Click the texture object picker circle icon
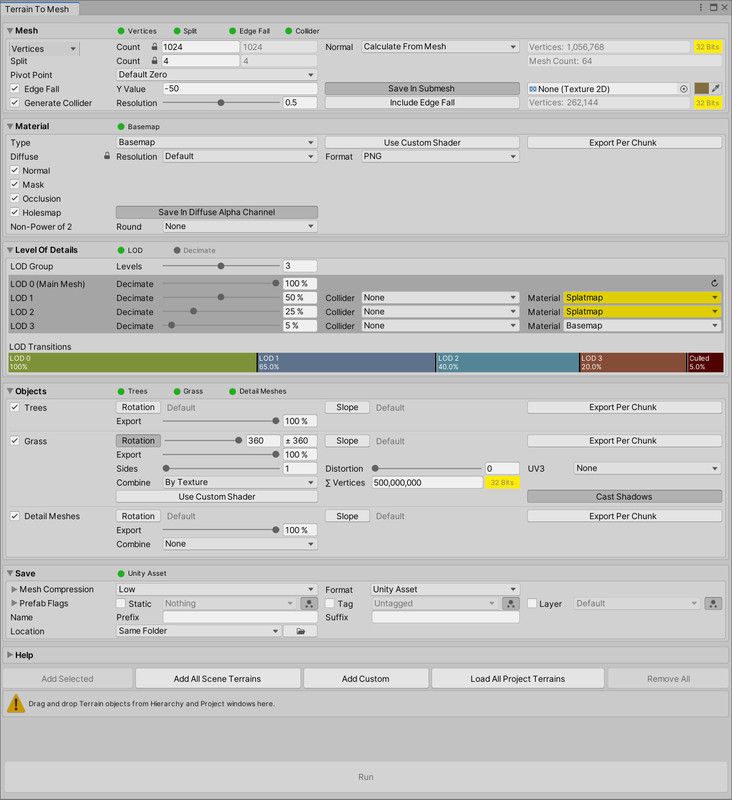The image size is (732, 800). (x=684, y=89)
